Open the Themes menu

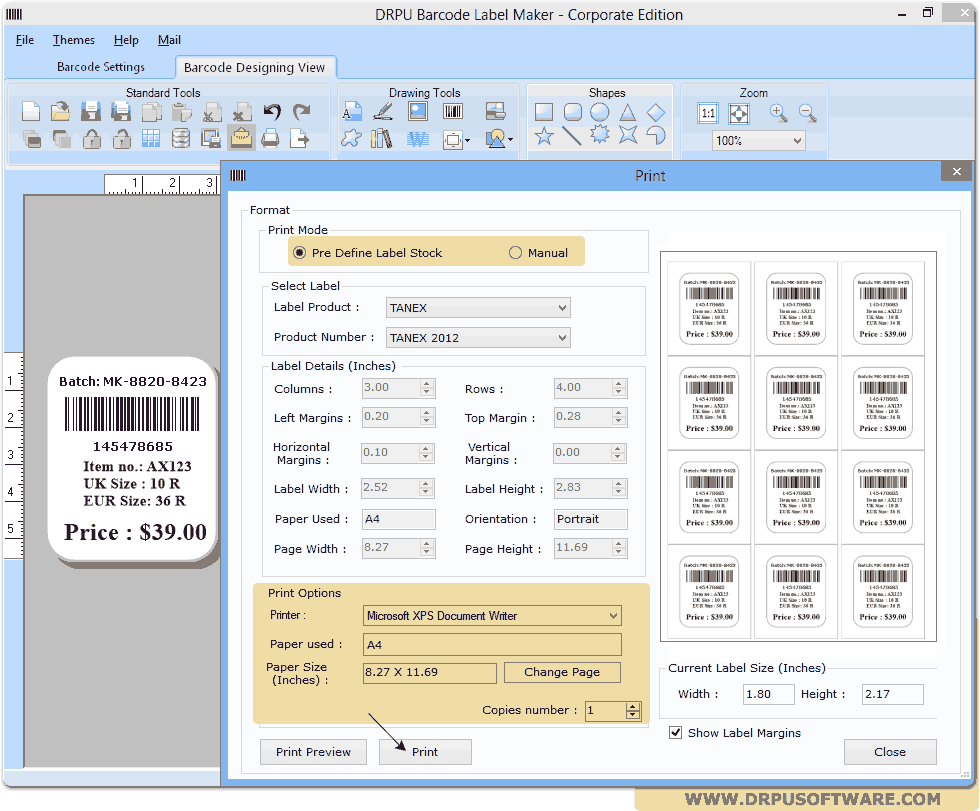click(x=73, y=40)
